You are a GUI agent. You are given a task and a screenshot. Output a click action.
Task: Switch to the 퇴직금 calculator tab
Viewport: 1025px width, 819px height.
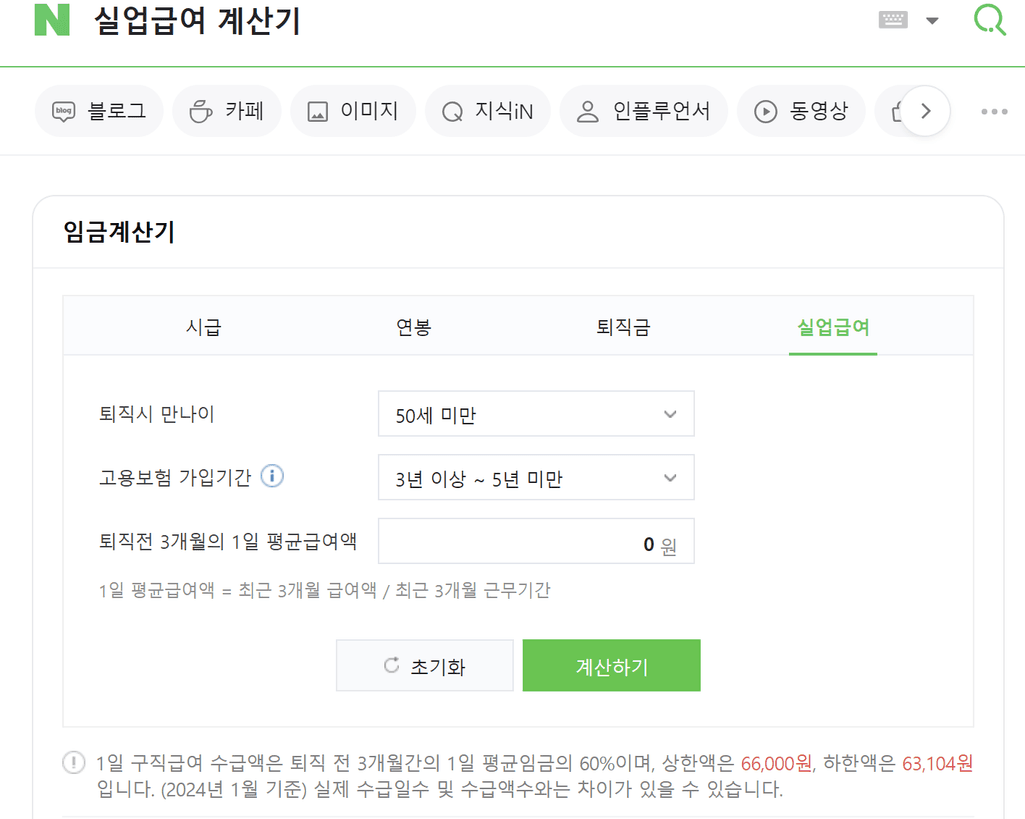coord(623,327)
